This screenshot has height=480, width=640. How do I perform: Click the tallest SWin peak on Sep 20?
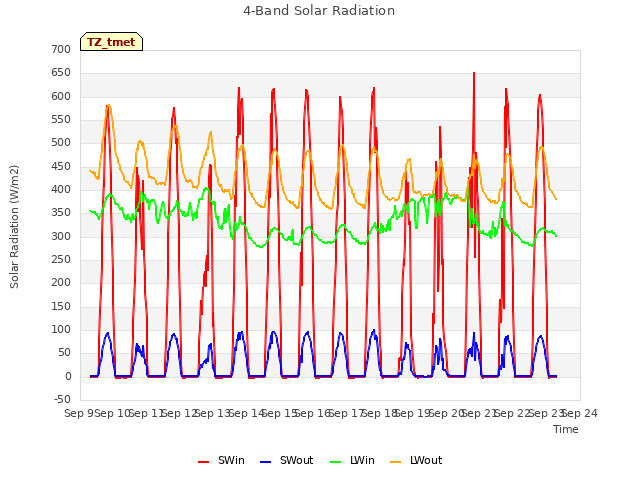[x=474, y=73]
